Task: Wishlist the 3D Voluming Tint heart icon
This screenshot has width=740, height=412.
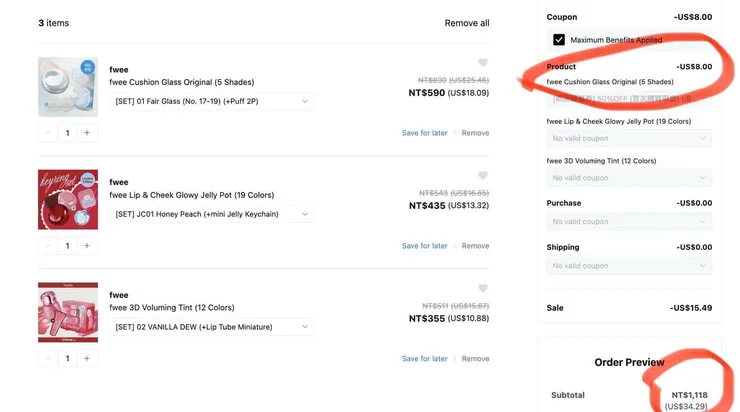Action: (x=483, y=289)
